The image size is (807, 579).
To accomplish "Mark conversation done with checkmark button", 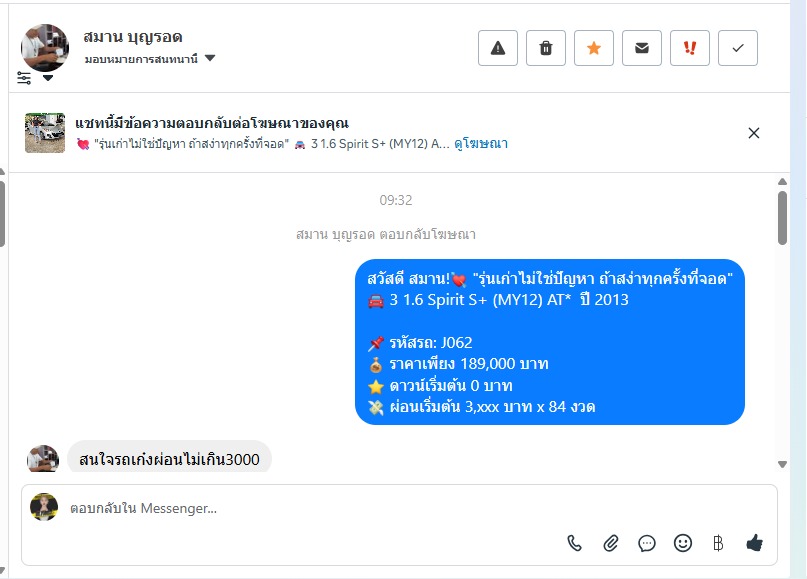I will pyautogui.click(x=738, y=48).
